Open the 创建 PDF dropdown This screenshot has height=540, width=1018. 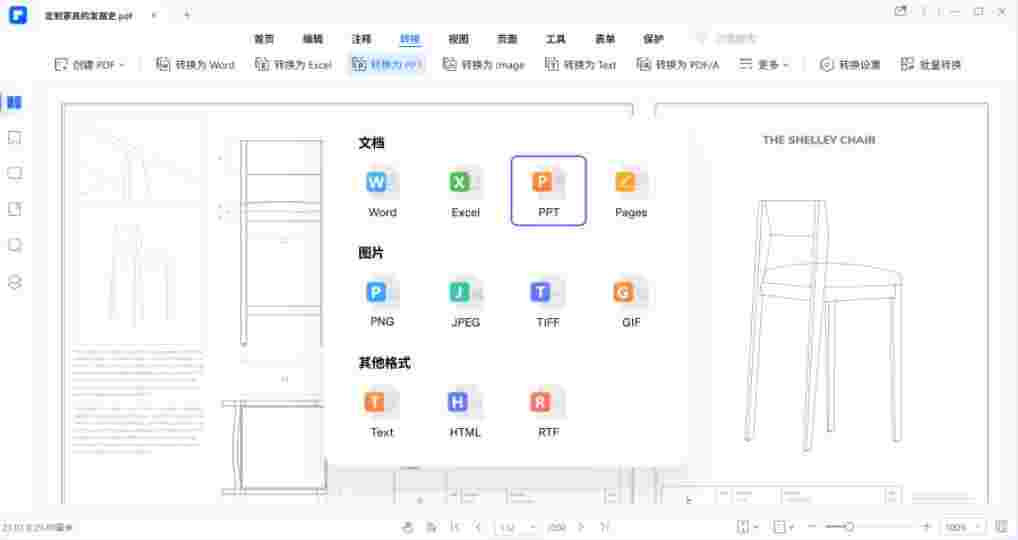(90, 64)
